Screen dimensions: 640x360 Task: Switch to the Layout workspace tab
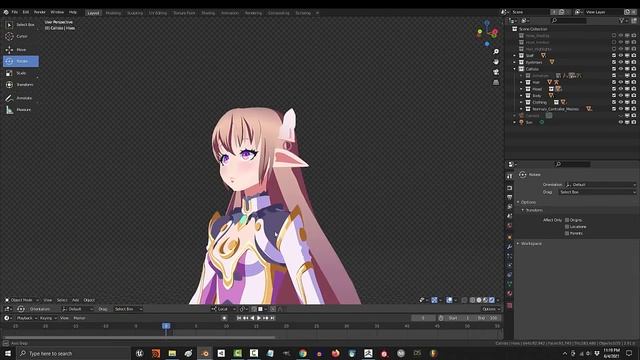point(93,13)
